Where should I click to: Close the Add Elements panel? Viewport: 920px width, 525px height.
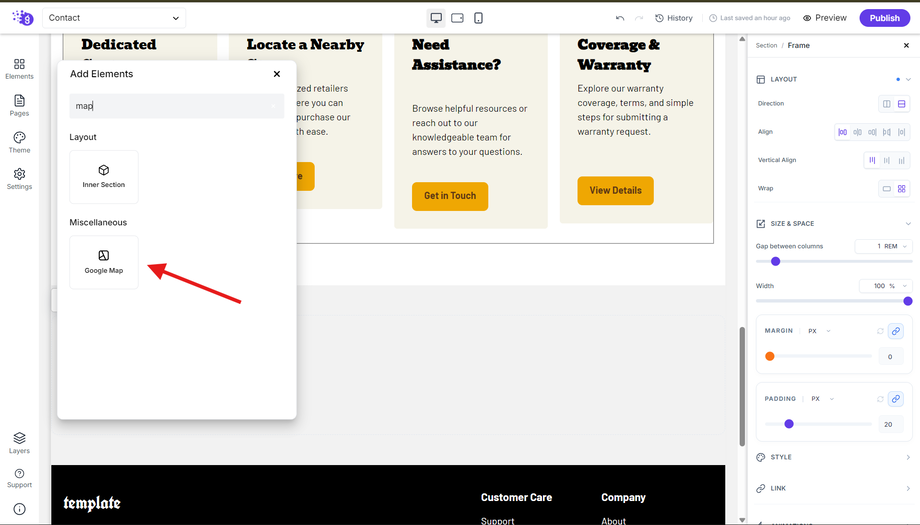(277, 74)
